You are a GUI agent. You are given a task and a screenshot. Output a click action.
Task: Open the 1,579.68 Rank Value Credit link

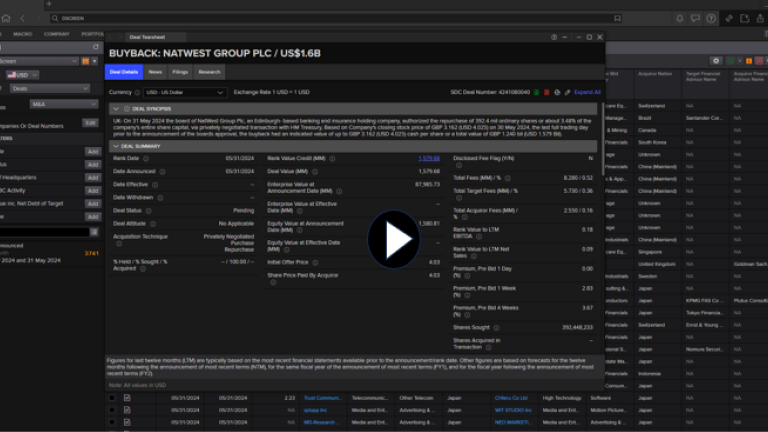(x=429, y=158)
